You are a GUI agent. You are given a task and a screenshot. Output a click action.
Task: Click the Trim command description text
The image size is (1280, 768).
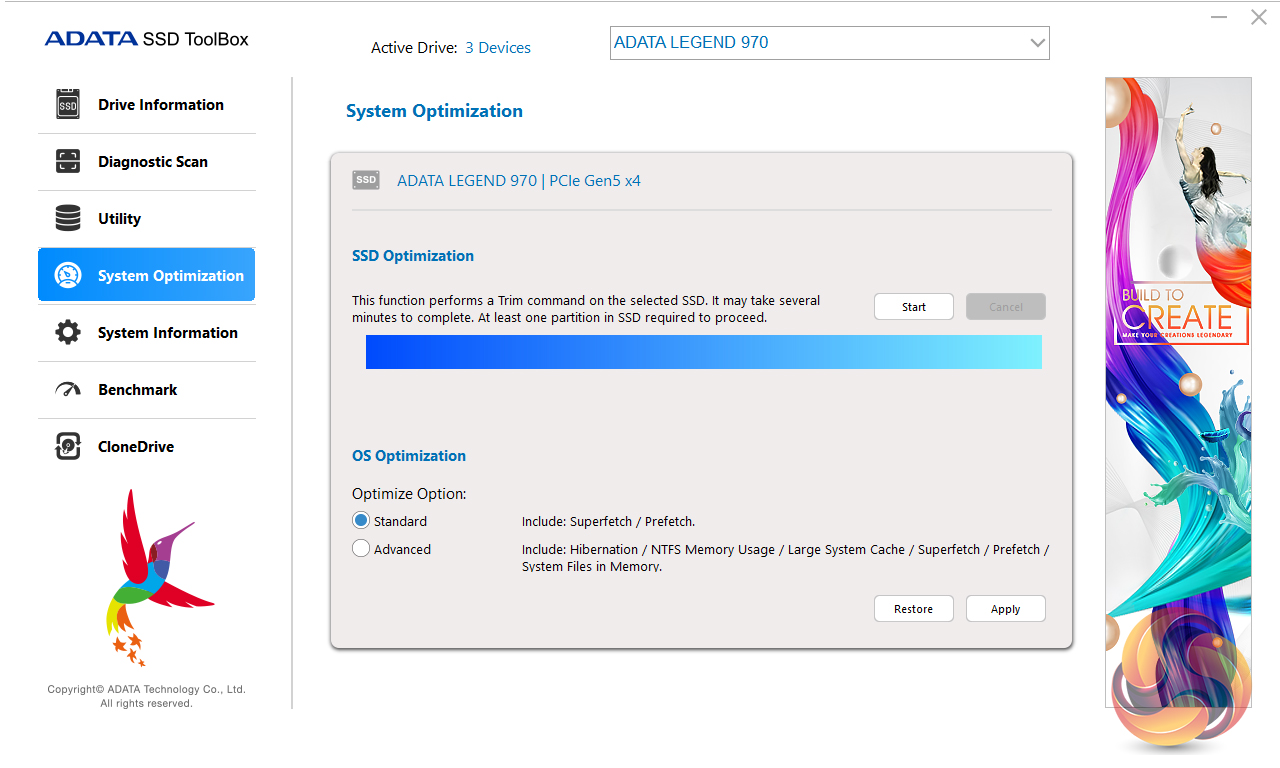point(586,309)
